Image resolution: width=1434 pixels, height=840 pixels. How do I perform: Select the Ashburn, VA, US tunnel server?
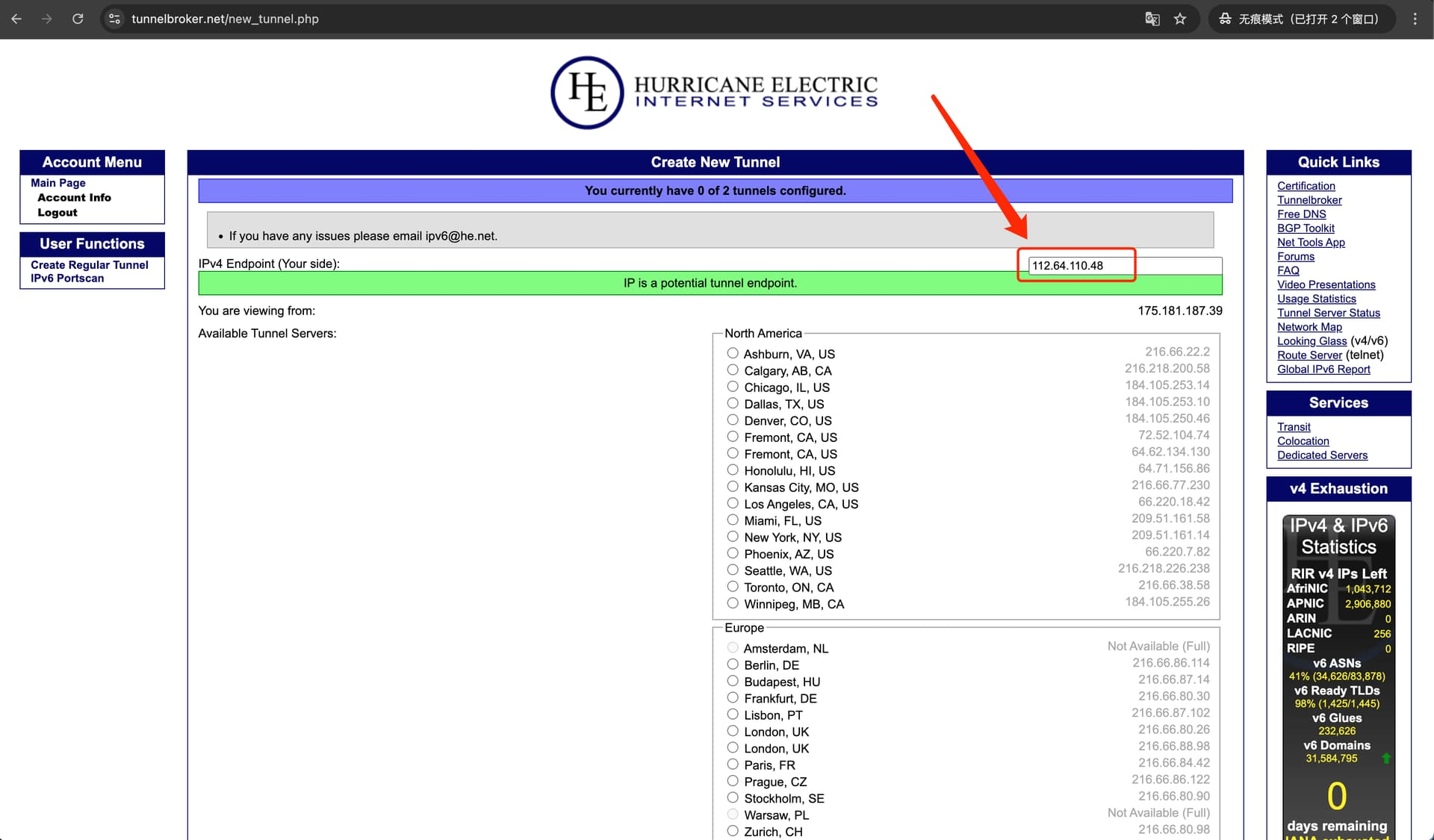tap(733, 353)
